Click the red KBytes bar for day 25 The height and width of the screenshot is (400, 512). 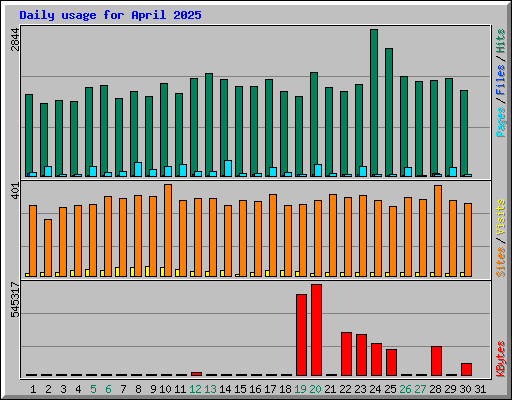(x=391, y=363)
